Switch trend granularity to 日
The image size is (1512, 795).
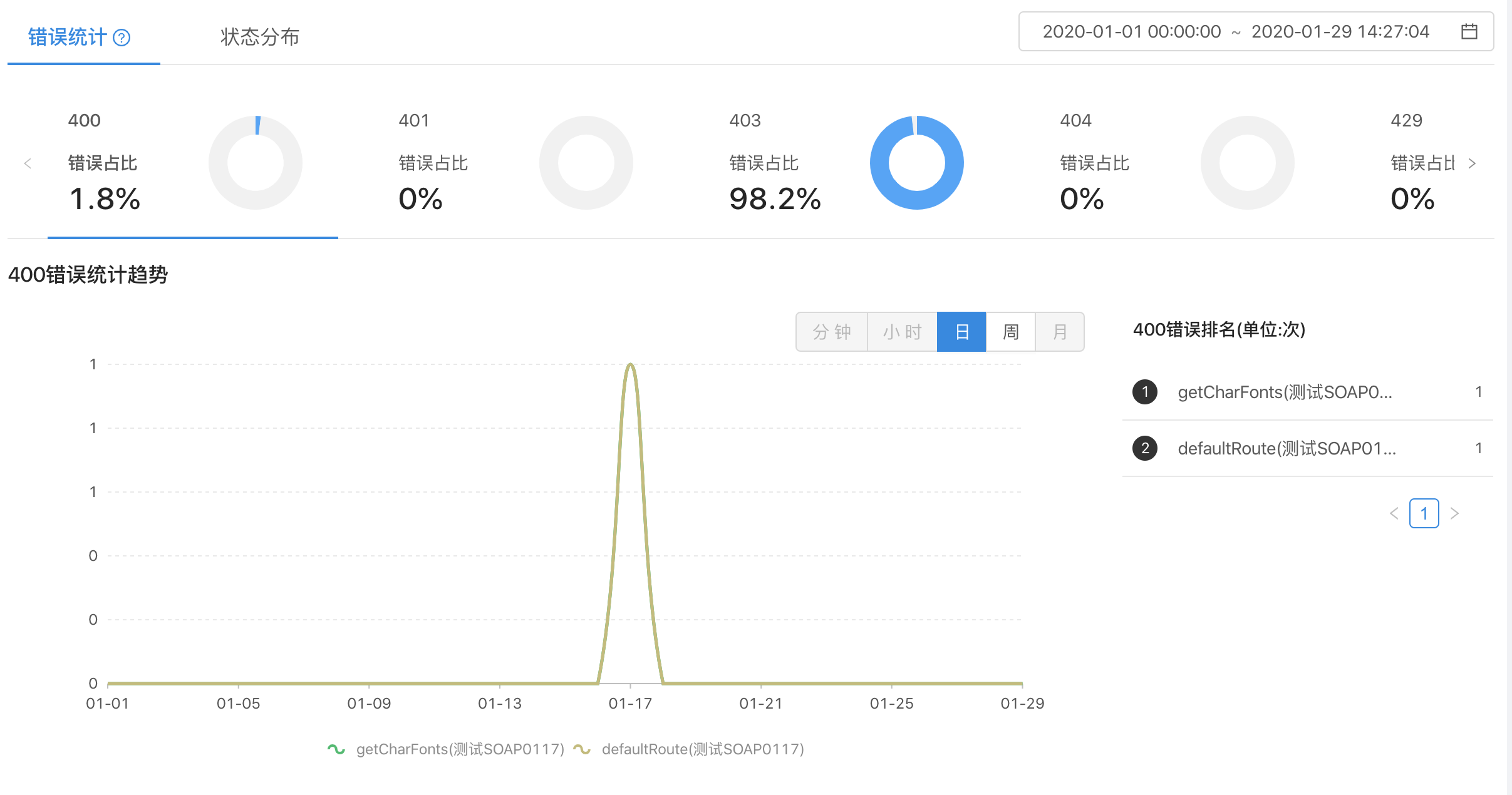pyautogui.click(x=961, y=332)
